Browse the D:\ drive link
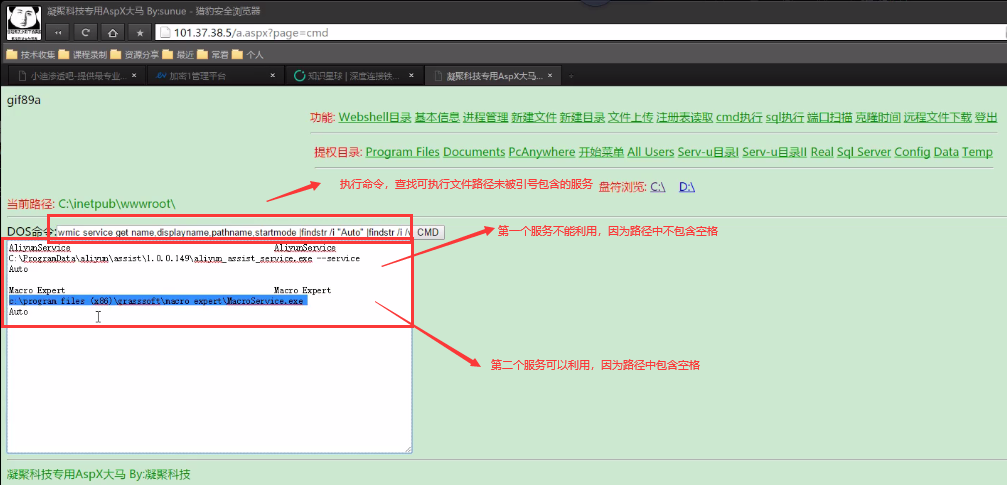Viewport: 1007px width, 485px height. click(687, 186)
